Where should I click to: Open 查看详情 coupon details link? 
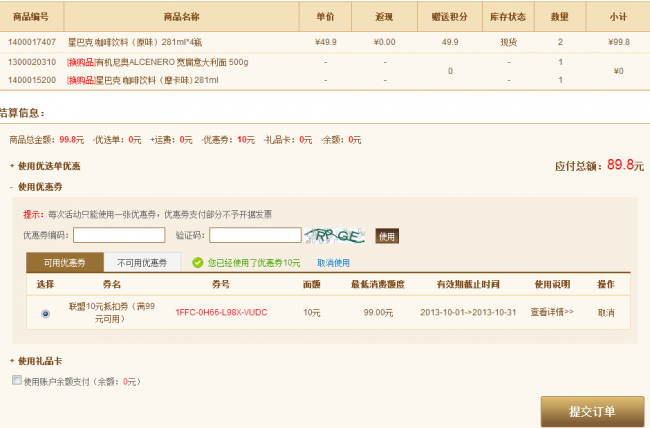pyautogui.click(x=552, y=312)
